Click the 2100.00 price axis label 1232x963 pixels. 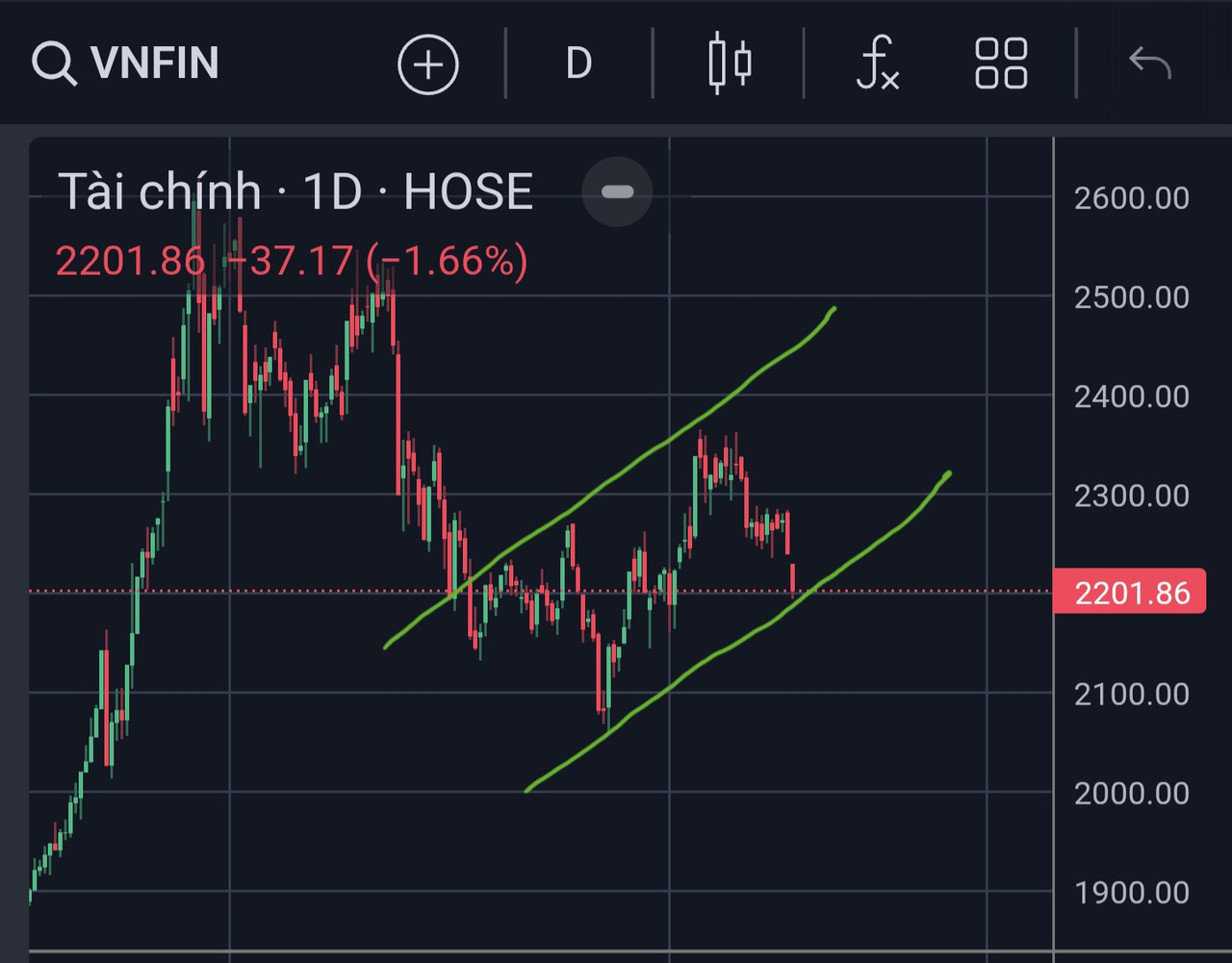click(1132, 694)
